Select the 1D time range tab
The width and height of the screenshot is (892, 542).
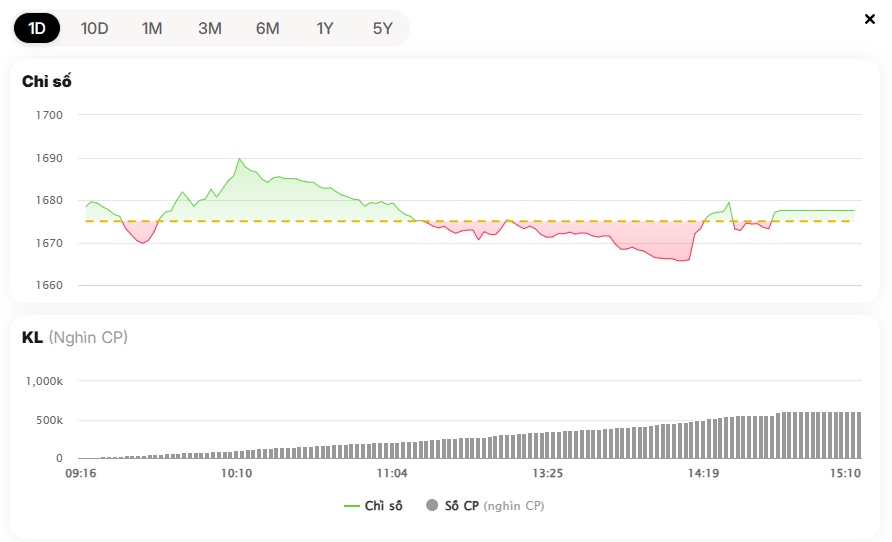pyautogui.click(x=37, y=28)
